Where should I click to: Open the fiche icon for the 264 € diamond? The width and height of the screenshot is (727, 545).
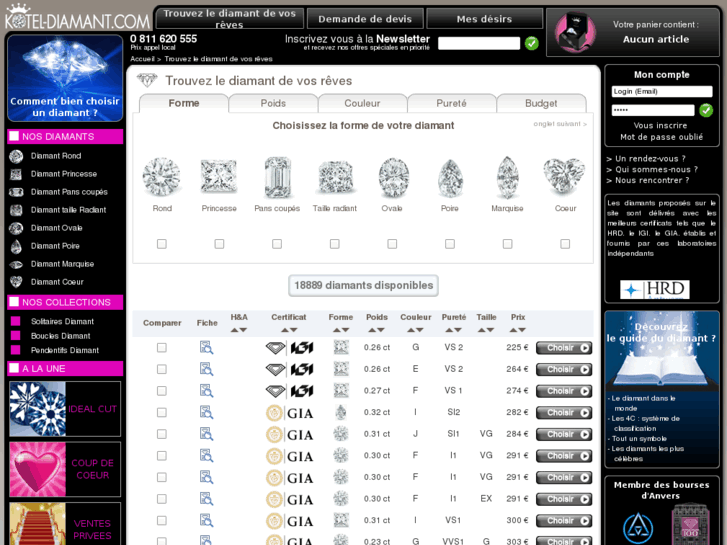tap(206, 369)
